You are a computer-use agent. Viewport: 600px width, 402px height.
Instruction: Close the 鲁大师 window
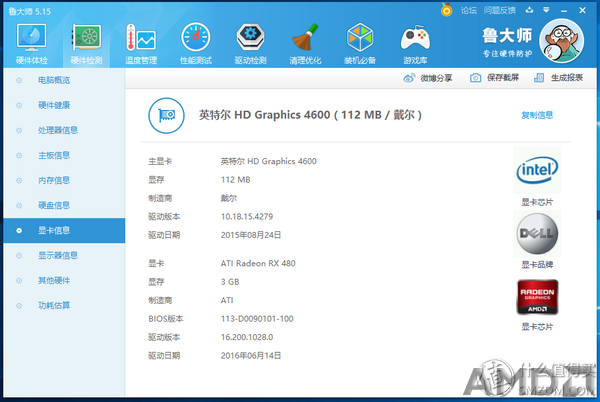[582, 10]
